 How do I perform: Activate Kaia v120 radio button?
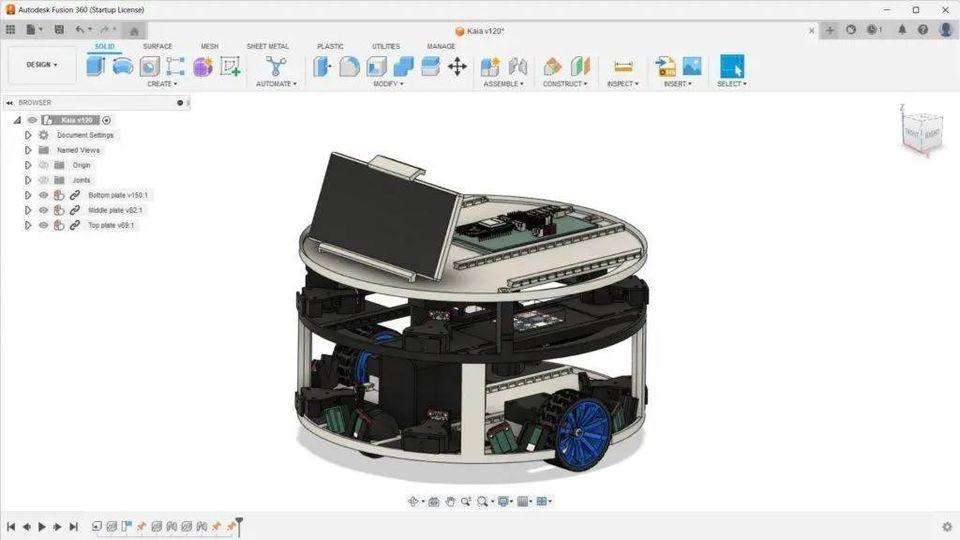pyautogui.click(x=107, y=121)
